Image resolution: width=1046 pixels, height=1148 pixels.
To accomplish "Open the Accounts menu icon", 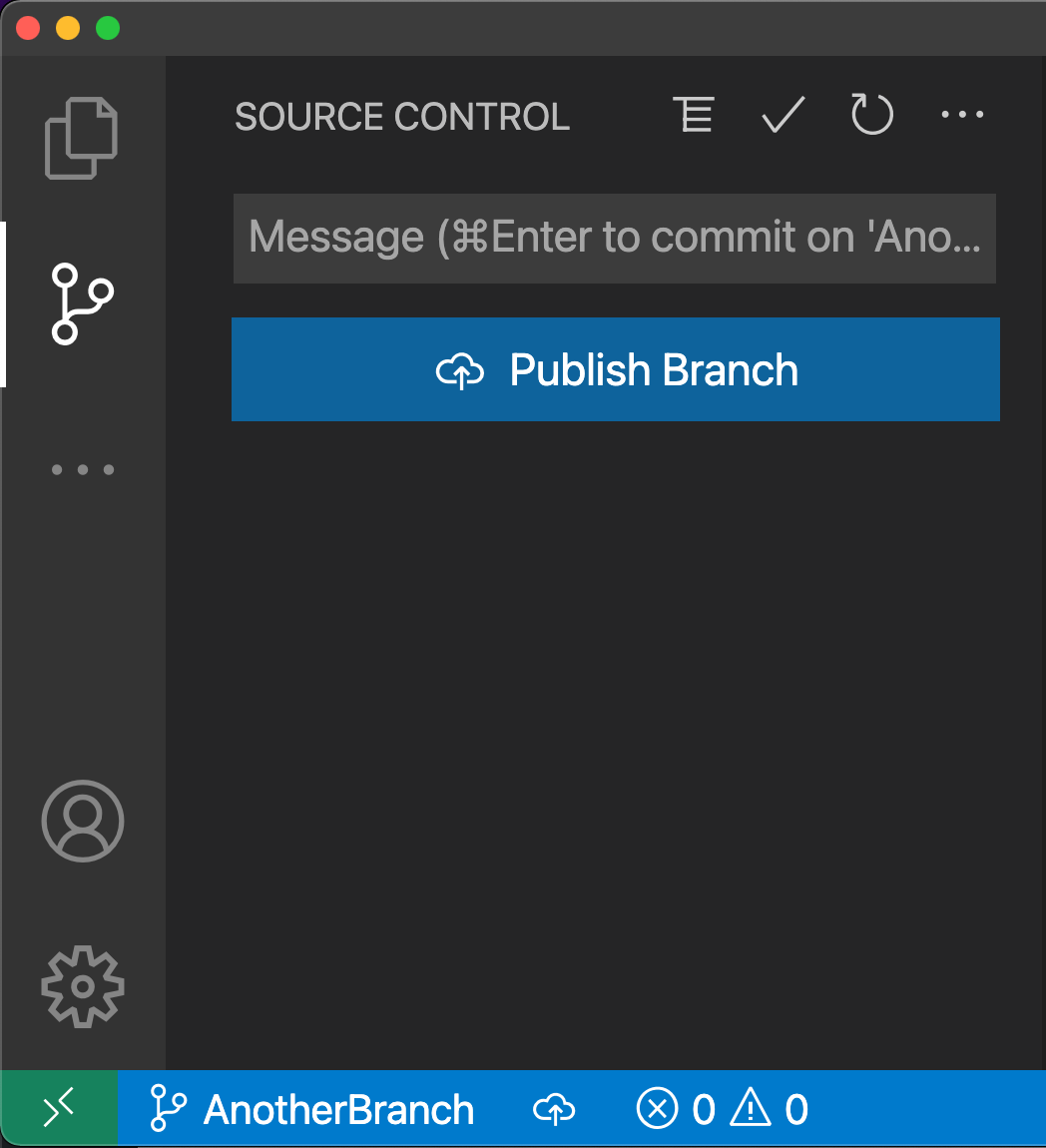I will pyautogui.click(x=83, y=821).
